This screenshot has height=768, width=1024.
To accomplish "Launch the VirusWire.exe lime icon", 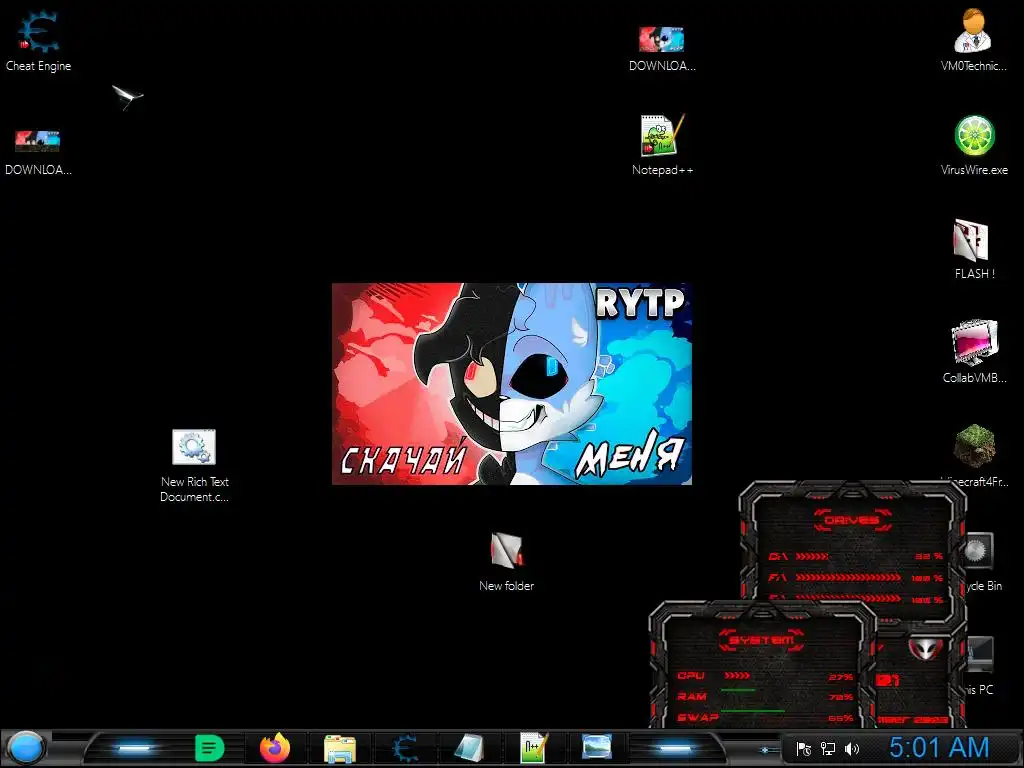I will [x=974, y=145].
